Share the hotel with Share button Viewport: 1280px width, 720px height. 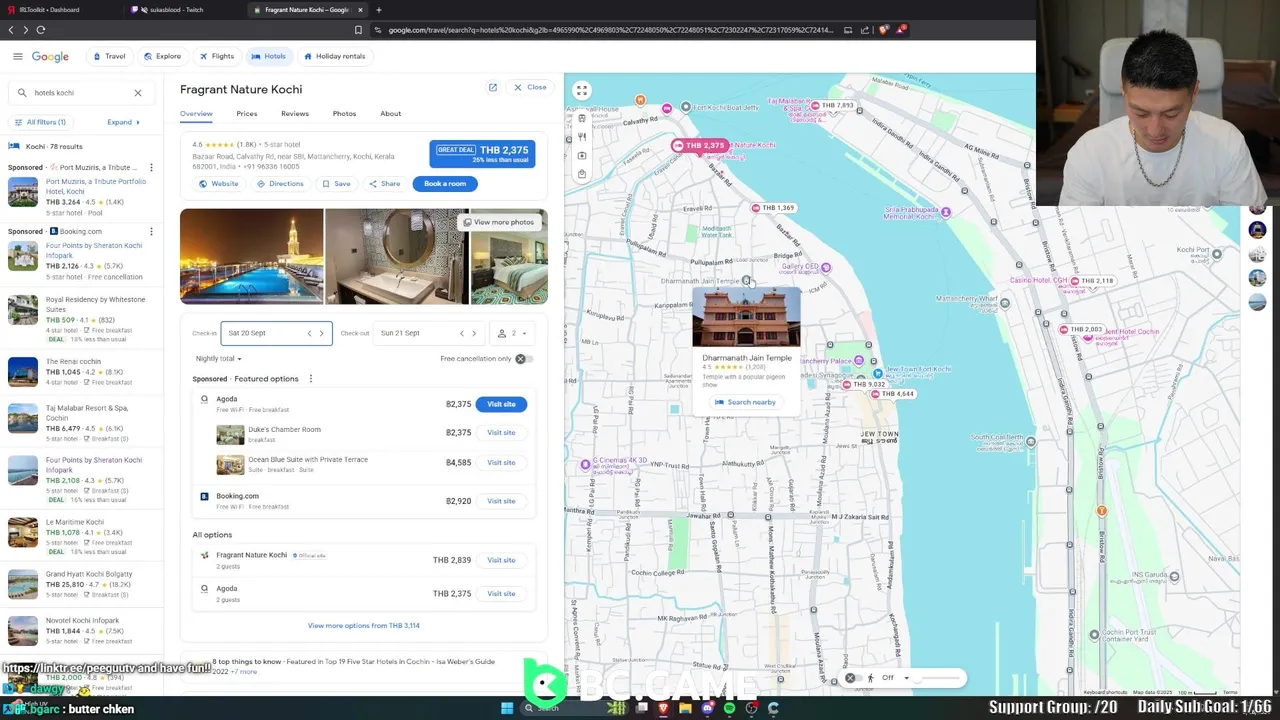tap(384, 184)
